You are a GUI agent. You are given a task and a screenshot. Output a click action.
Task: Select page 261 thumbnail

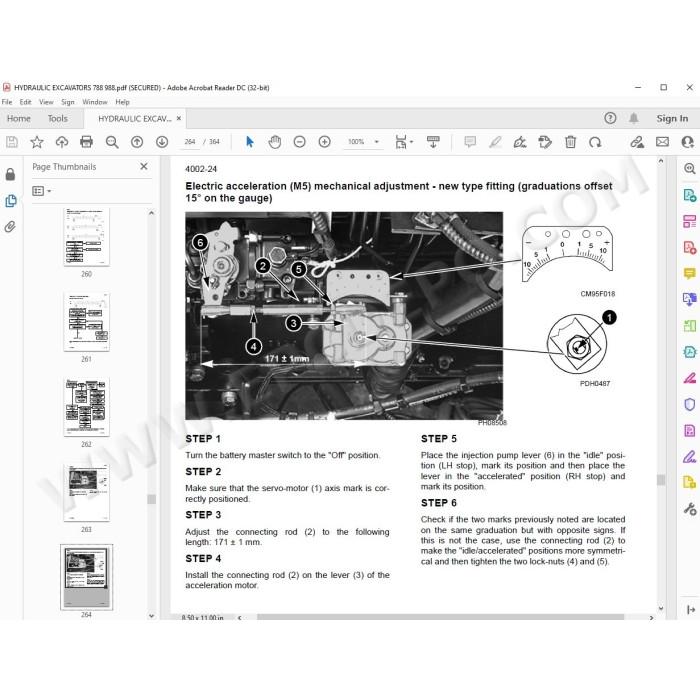click(x=86, y=322)
